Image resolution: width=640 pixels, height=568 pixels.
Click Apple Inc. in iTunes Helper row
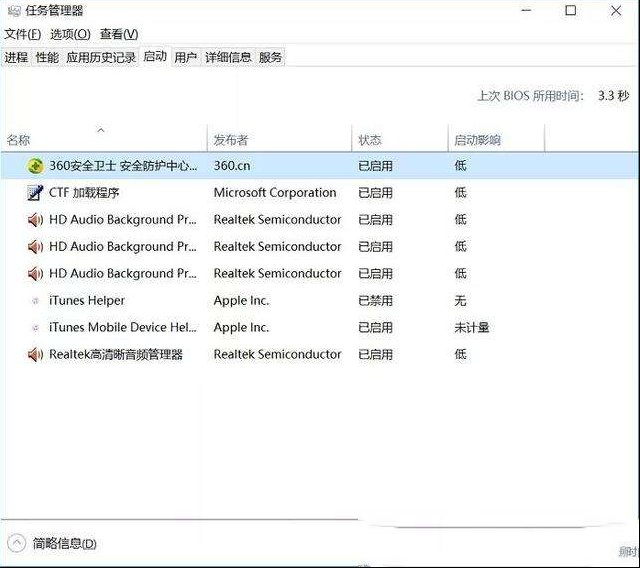(241, 301)
